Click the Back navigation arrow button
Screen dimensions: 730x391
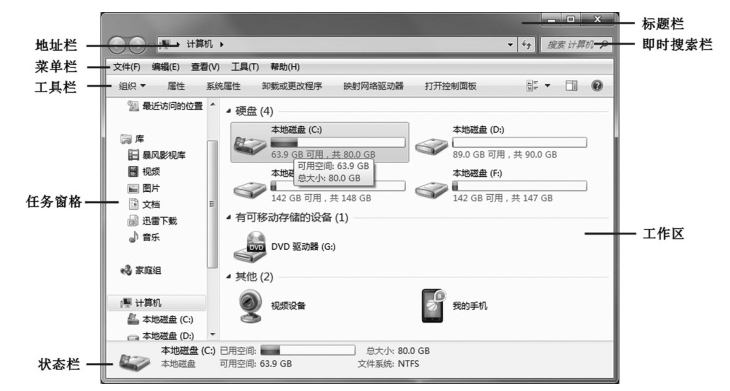pyautogui.click(x=117, y=45)
